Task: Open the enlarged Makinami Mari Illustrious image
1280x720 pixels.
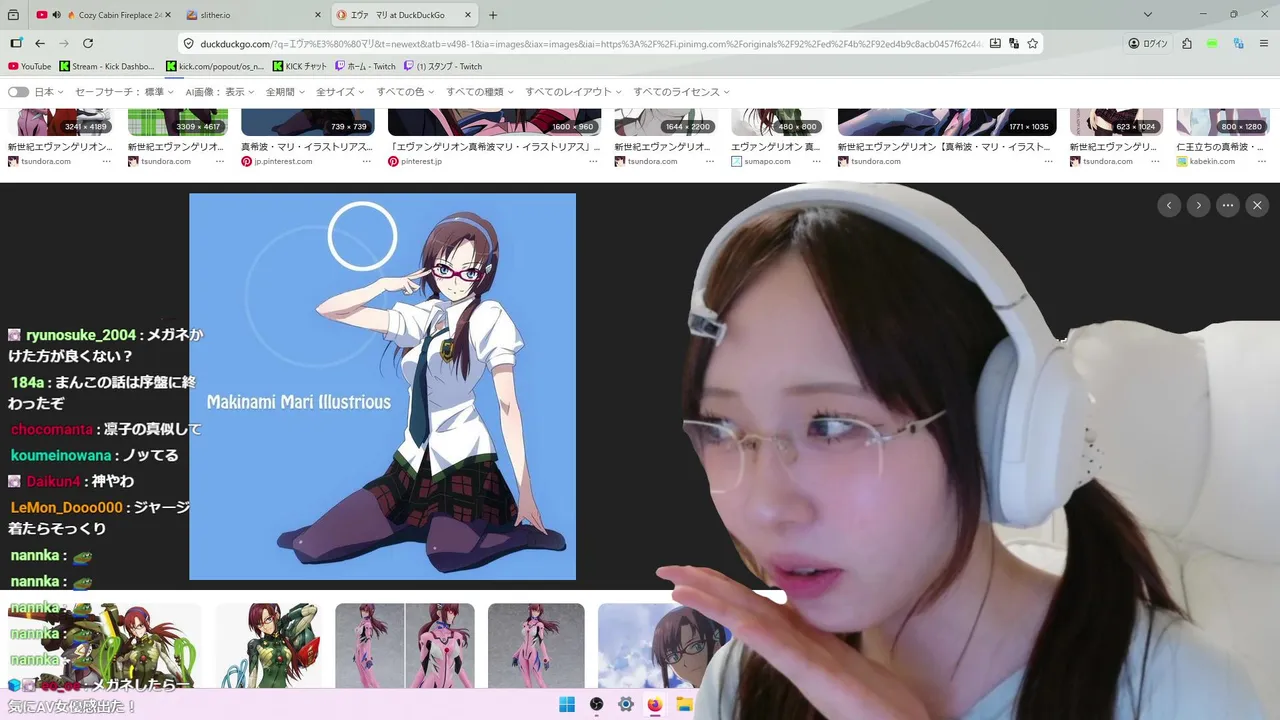Action: click(x=382, y=386)
